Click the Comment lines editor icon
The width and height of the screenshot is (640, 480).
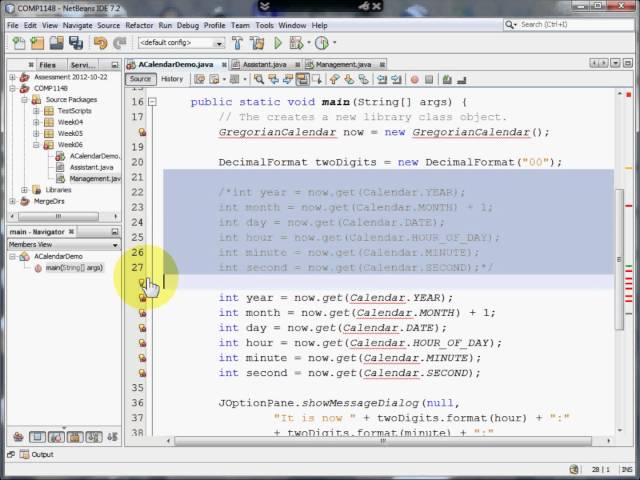[x=447, y=80]
